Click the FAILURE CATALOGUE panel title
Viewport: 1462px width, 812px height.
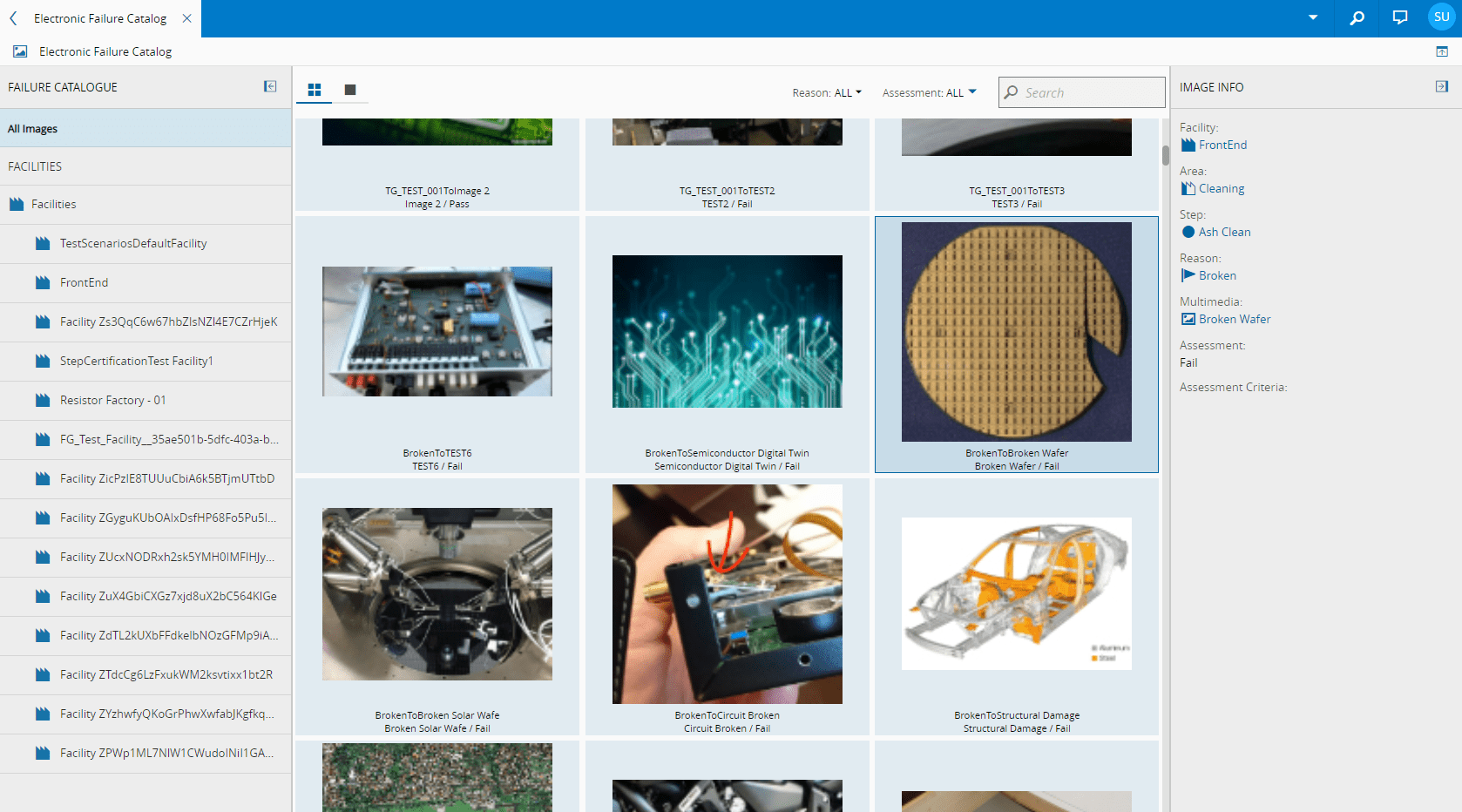[63, 87]
